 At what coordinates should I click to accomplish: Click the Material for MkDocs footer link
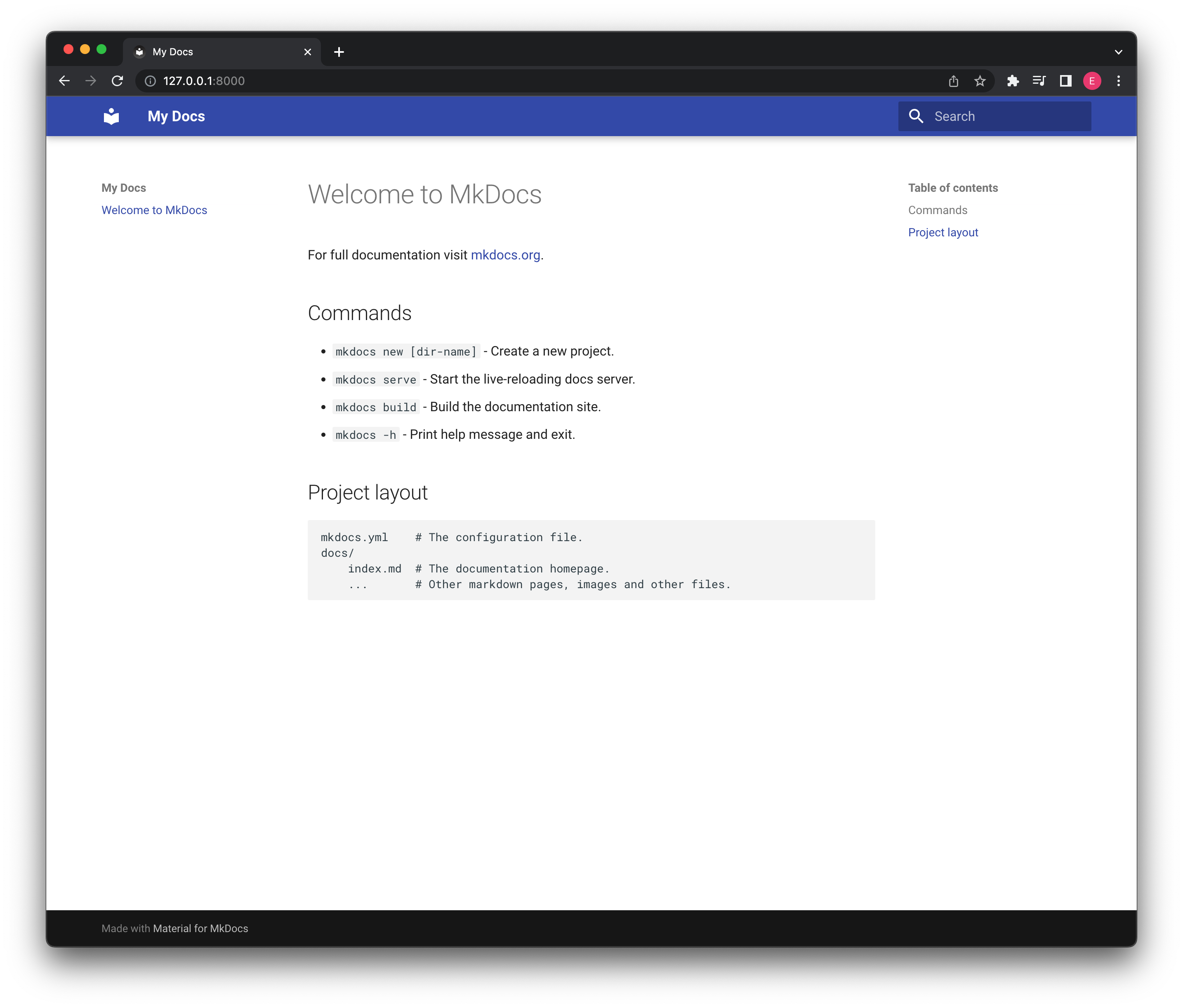[200, 927]
